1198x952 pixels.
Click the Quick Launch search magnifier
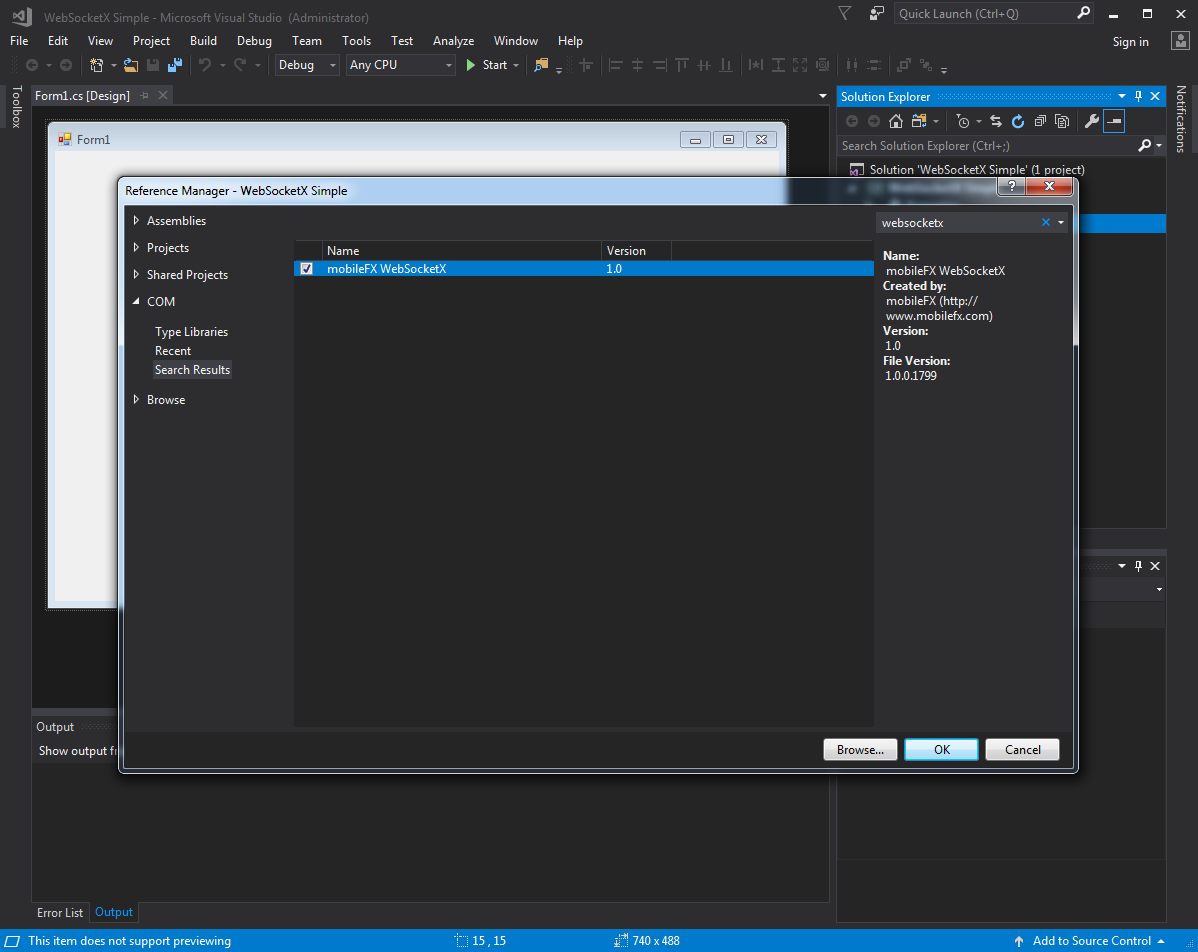click(1083, 14)
